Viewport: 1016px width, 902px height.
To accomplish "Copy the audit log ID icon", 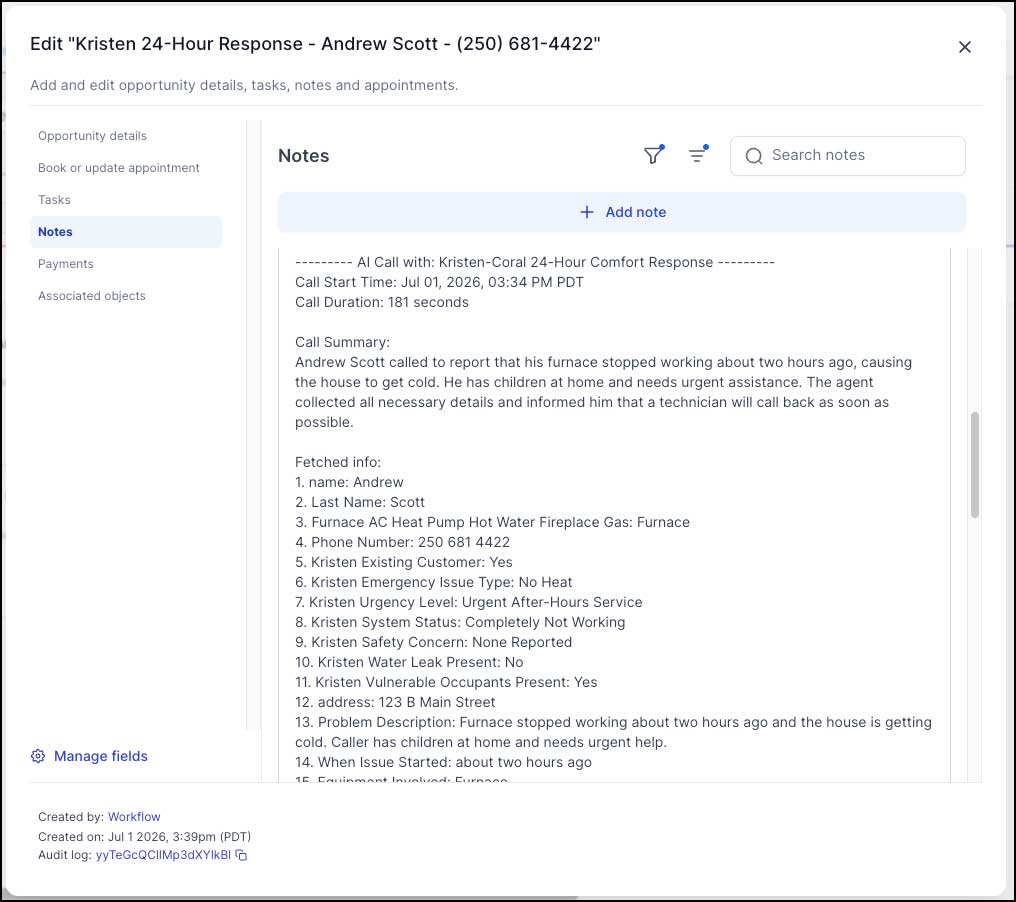I will [x=241, y=855].
